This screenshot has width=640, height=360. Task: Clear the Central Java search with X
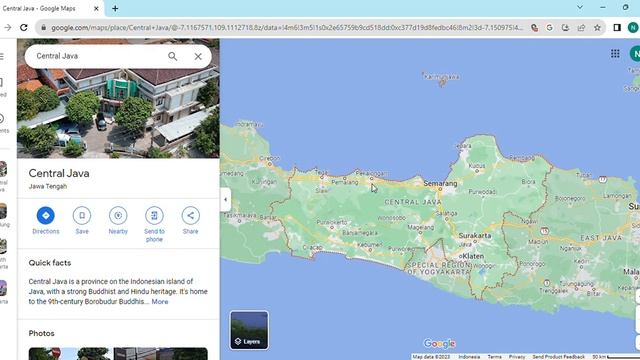(x=198, y=56)
